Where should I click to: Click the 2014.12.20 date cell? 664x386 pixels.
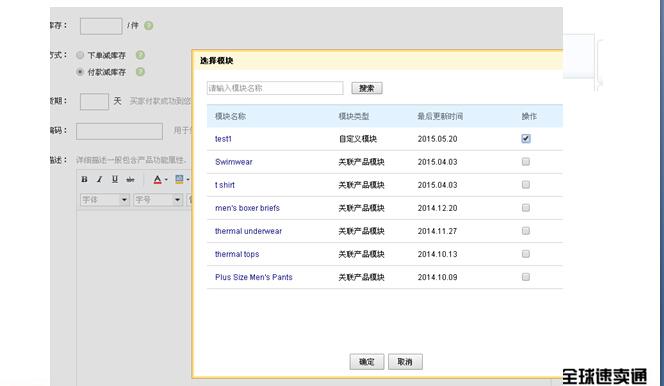pyautogui.click(x=437, y=208)
